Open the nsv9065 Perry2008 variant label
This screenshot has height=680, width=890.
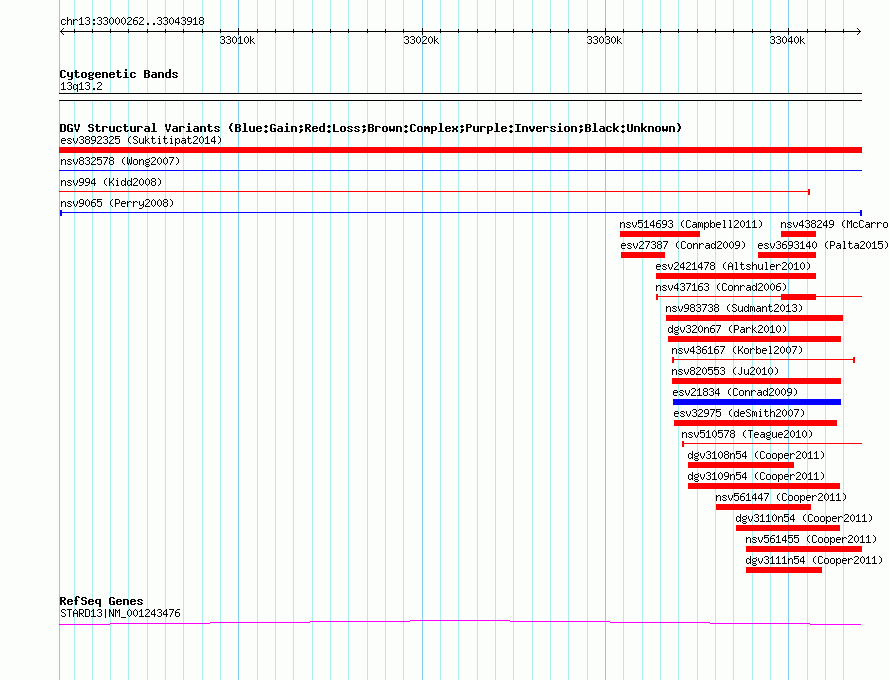pos(117,203)
